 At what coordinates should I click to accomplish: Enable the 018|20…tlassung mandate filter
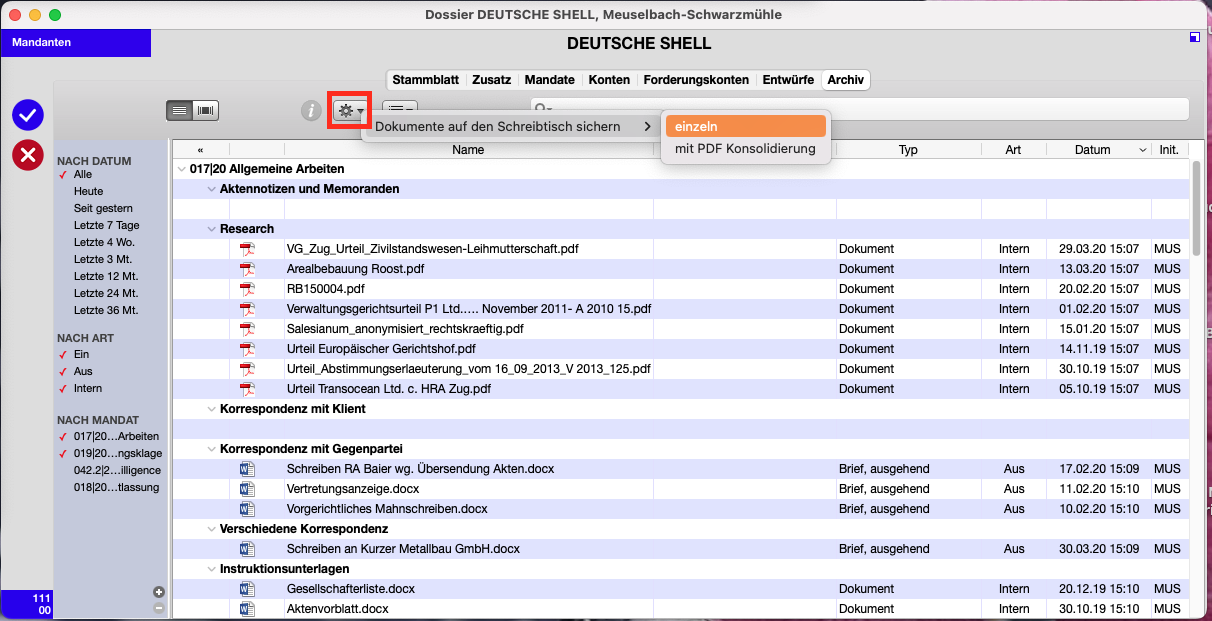pos(117,487)
